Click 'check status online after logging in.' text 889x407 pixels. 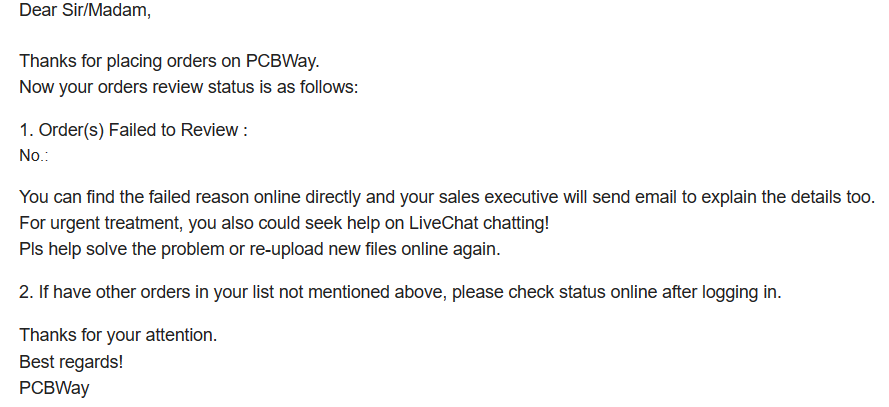click(x=645, y=292)
